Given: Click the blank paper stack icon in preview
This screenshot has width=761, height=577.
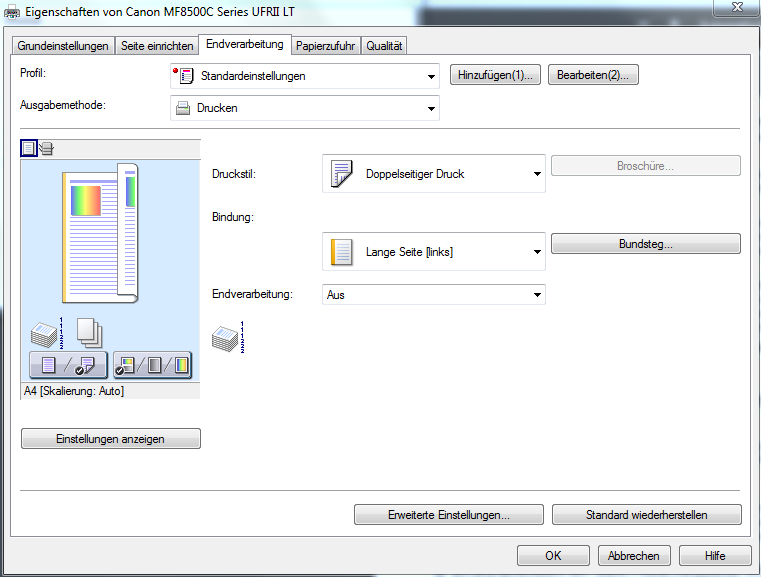Looking at the screenshot, I should [x=90, y=333].
